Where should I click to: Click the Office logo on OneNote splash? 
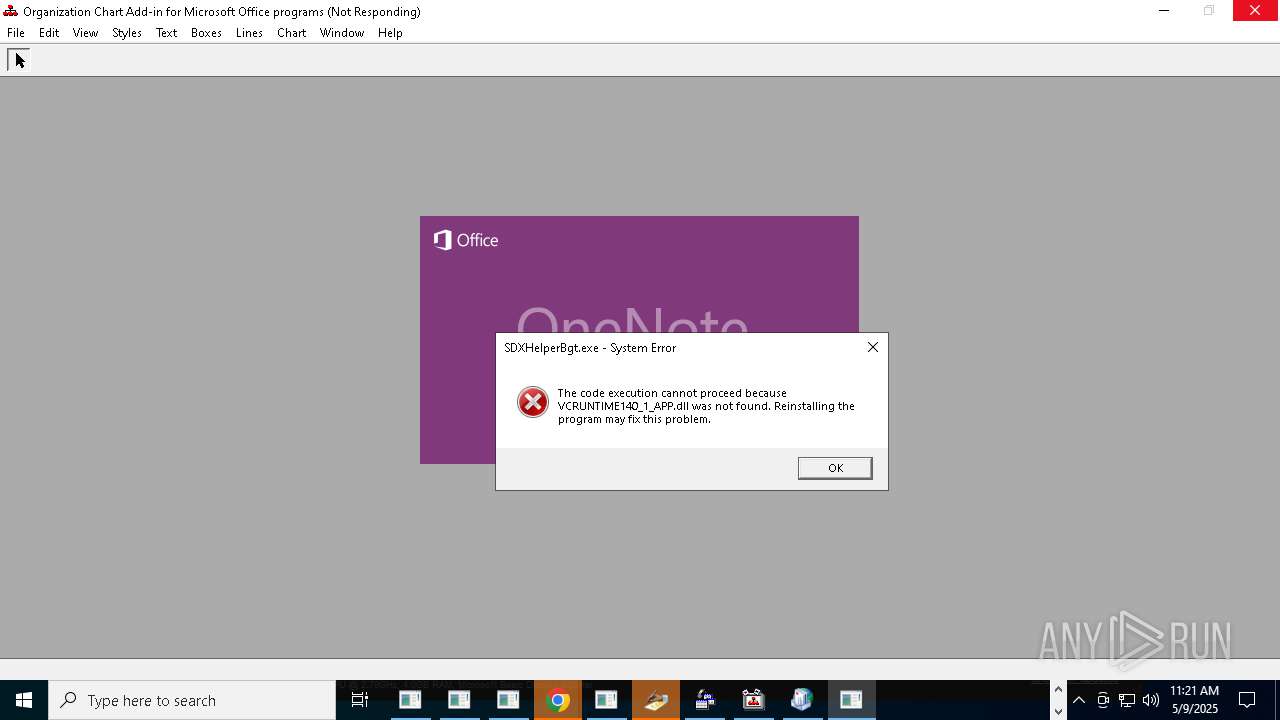point(466,240)
